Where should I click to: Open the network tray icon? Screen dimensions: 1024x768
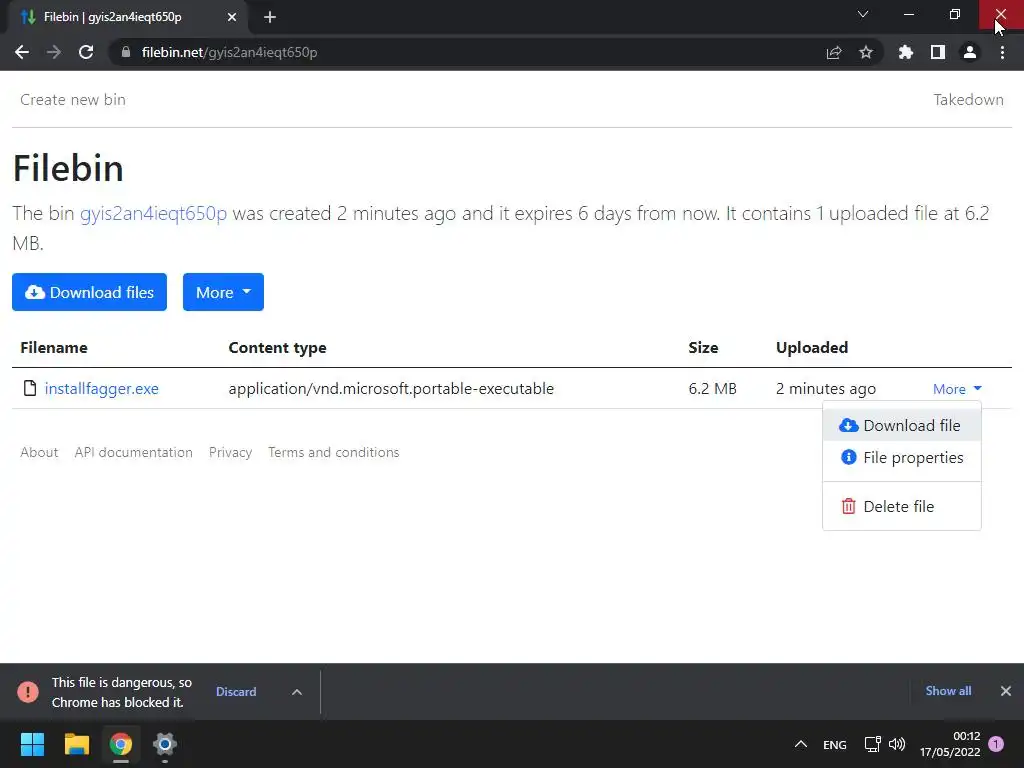click(x=872, y=744)
